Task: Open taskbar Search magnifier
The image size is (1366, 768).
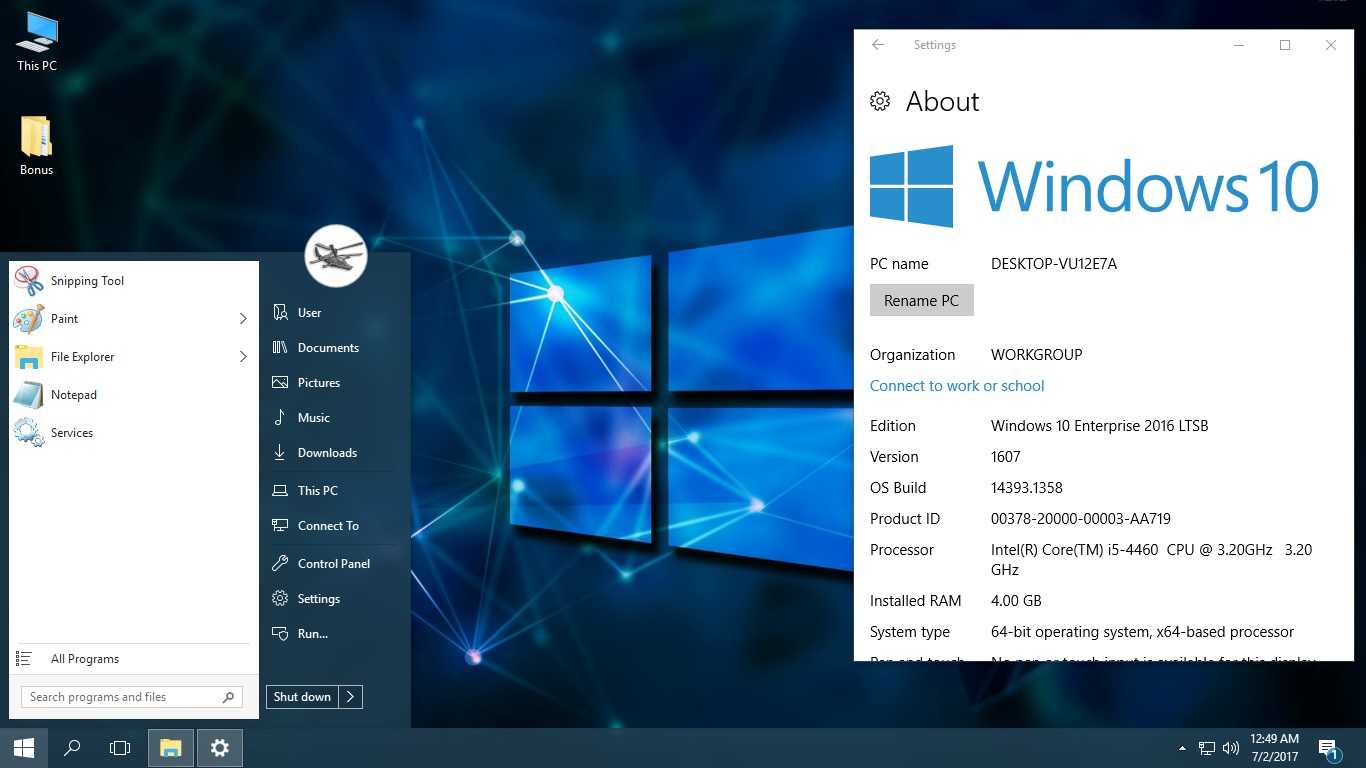Action: pos(72,748)
